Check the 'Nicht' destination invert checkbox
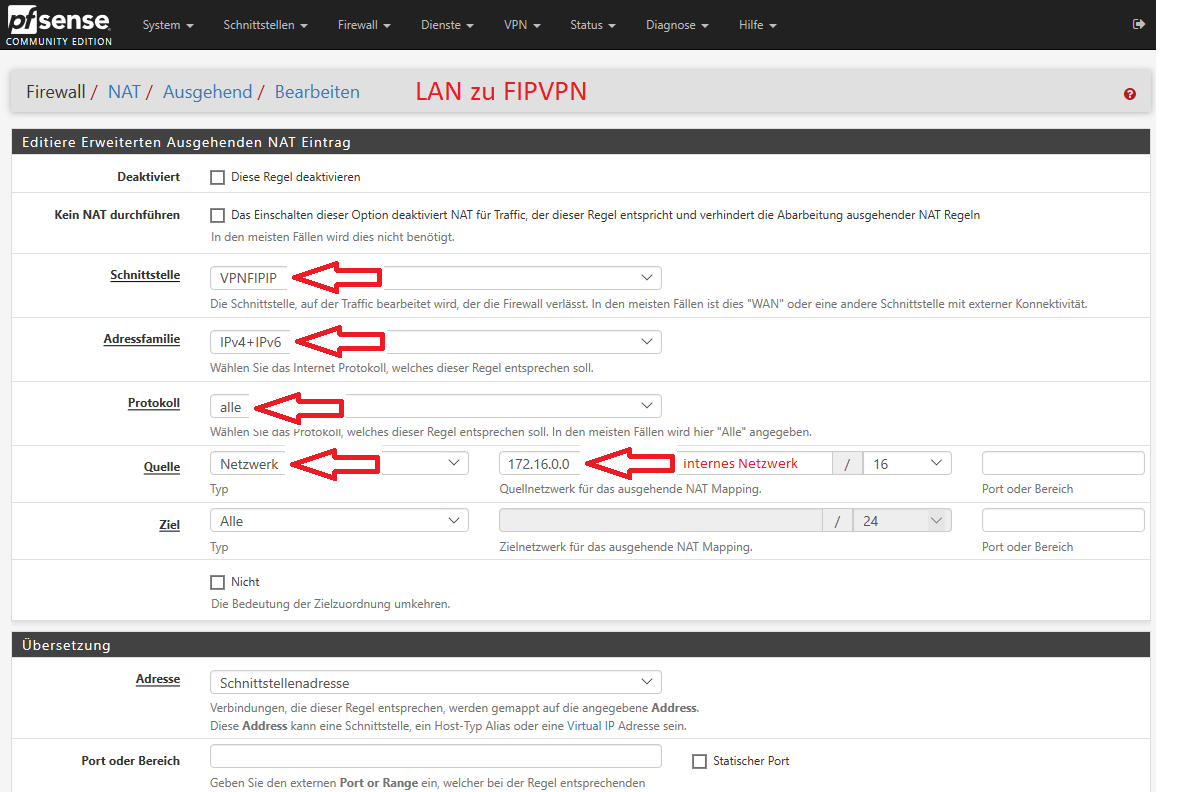Image resolution: width=1184 pixels, height=792 pixels. tap(217, 582)
